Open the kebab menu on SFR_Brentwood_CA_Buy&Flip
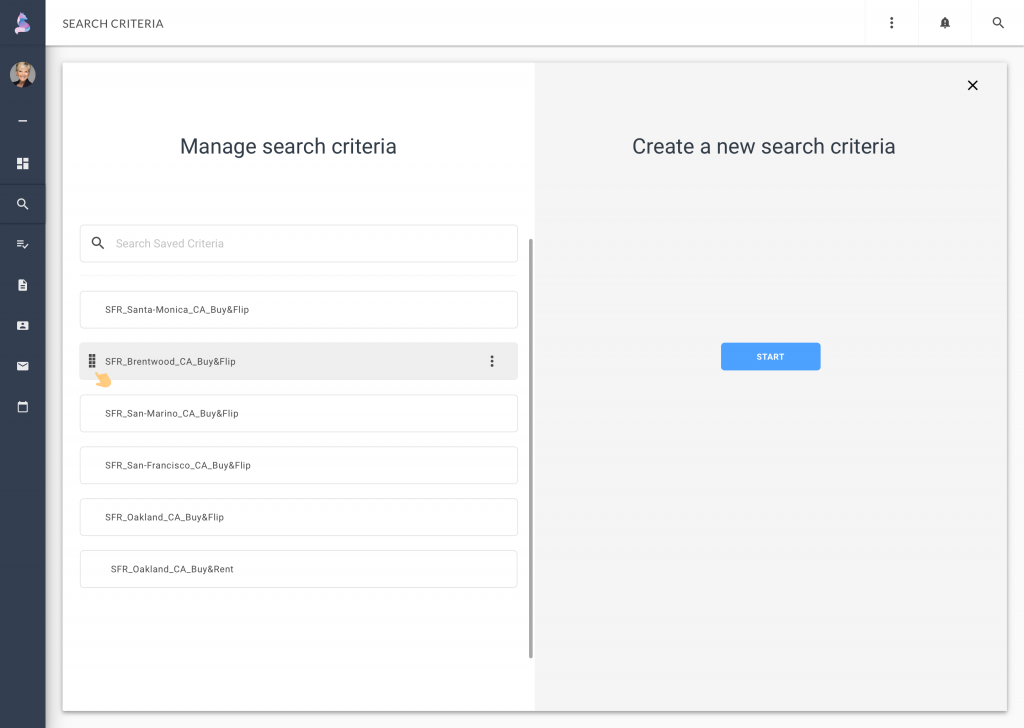 click(492, 361)
